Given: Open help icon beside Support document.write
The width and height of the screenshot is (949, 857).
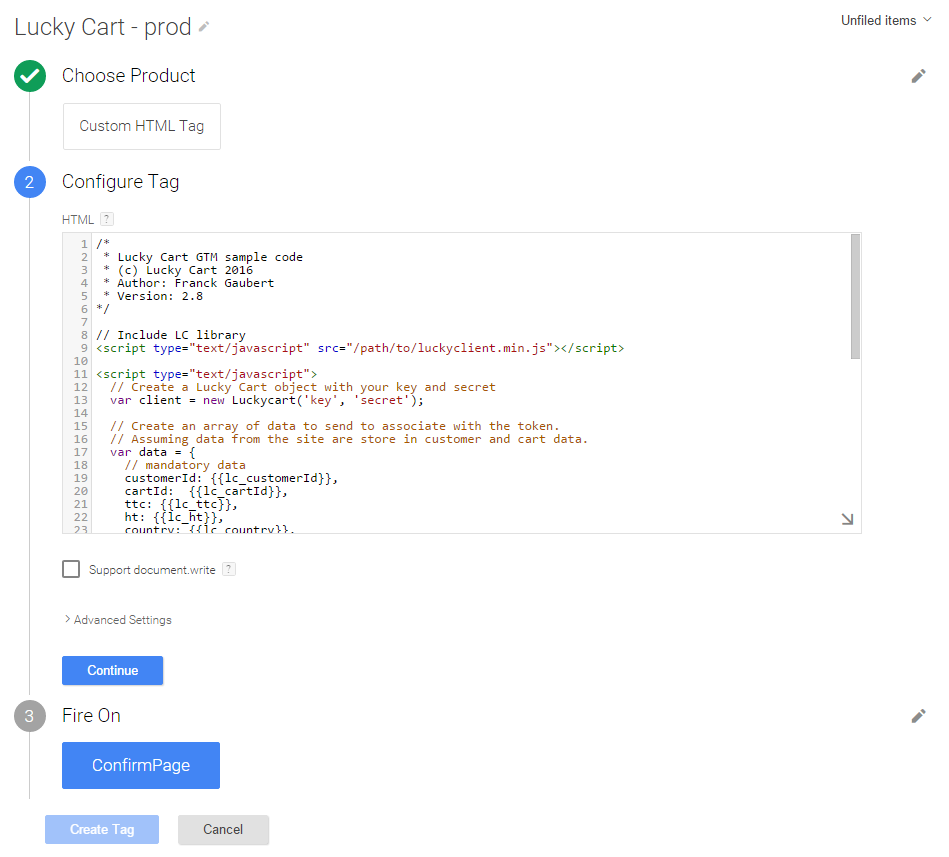Looking at the screenshot, I should pos(229,569).
